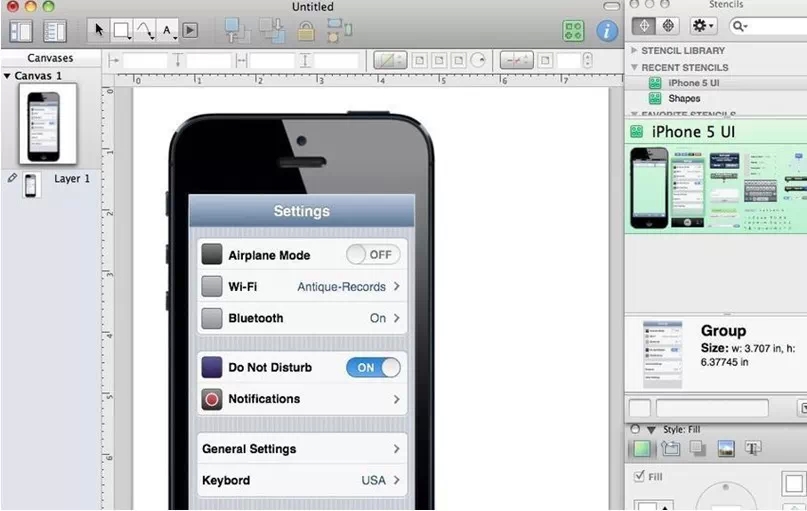Click the pencil edit icon beside Layer 1
This screenshot has width=807, height=511.
coord(12,178)
